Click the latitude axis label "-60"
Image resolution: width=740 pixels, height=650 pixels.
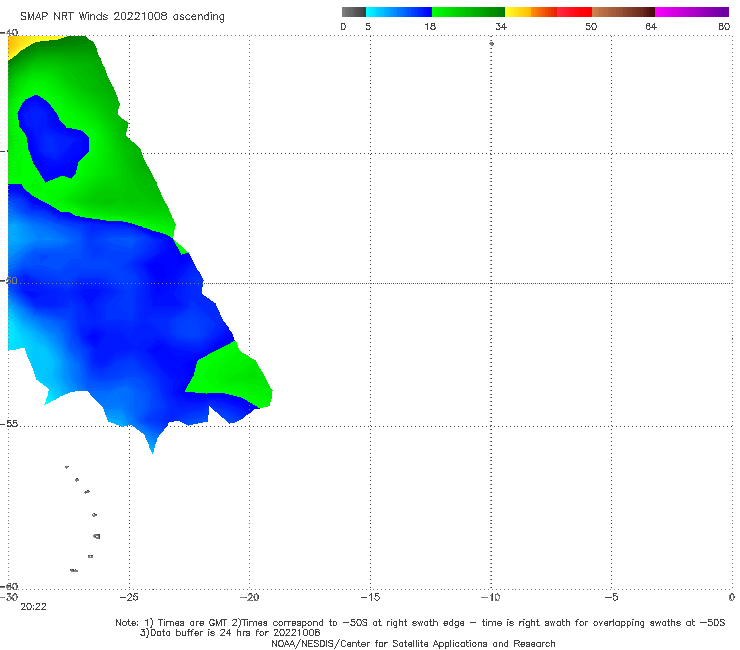(x=9, y=586)
